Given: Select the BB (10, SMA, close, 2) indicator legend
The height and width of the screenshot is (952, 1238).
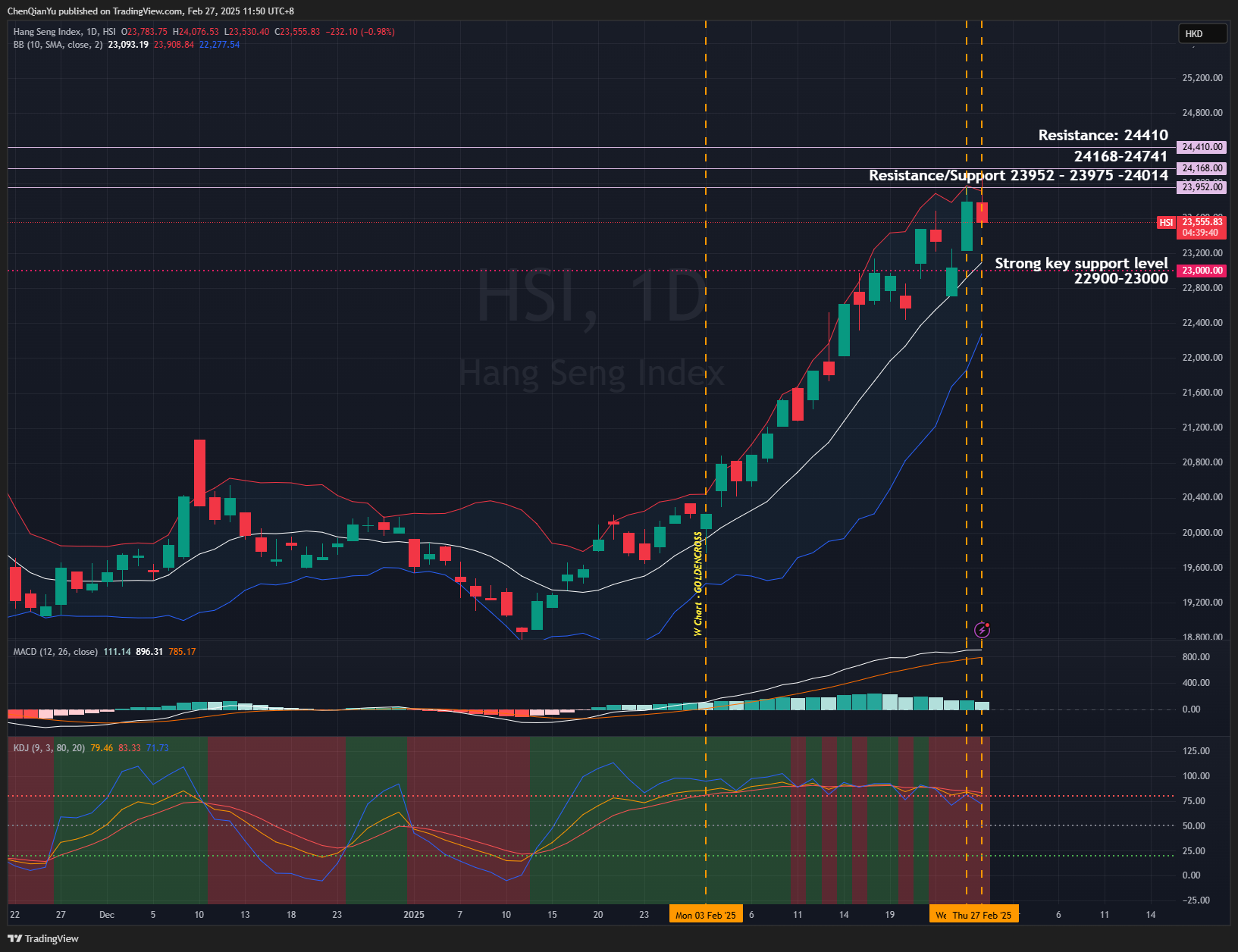Looking at the screenshot, I should pyautogui.click(x=58, y=45).
